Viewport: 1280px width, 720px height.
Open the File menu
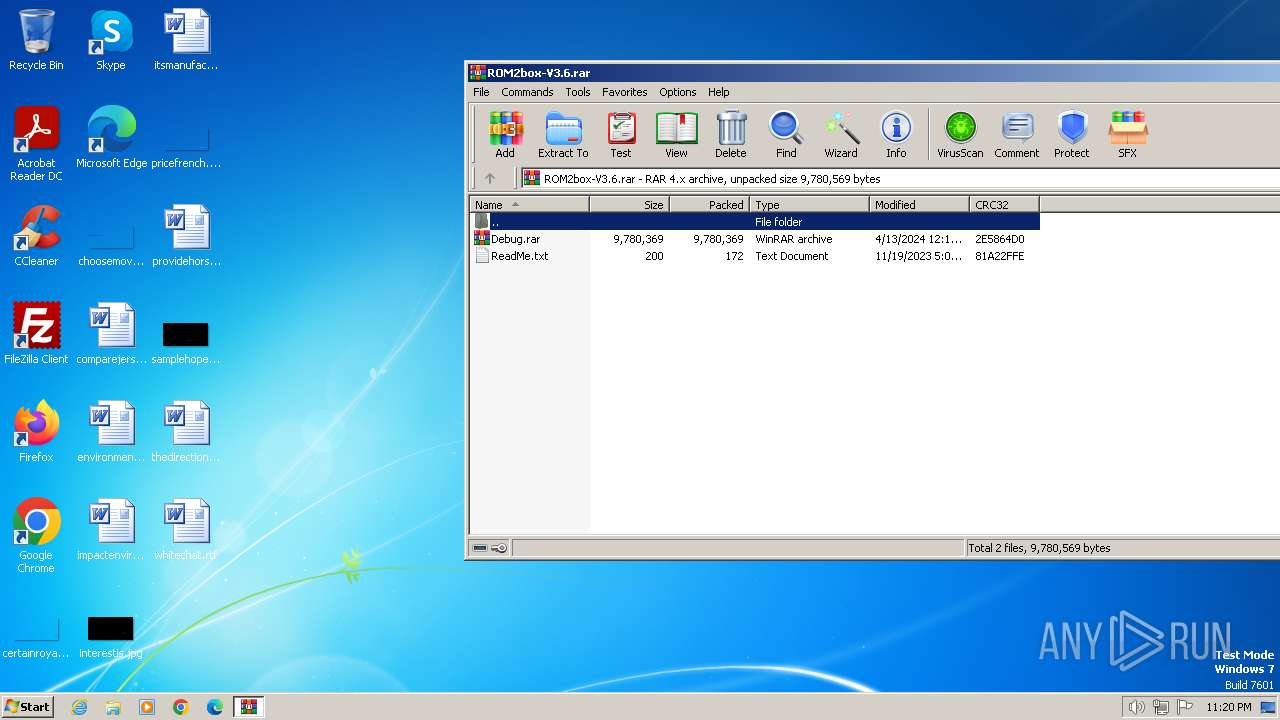point(481,92)
